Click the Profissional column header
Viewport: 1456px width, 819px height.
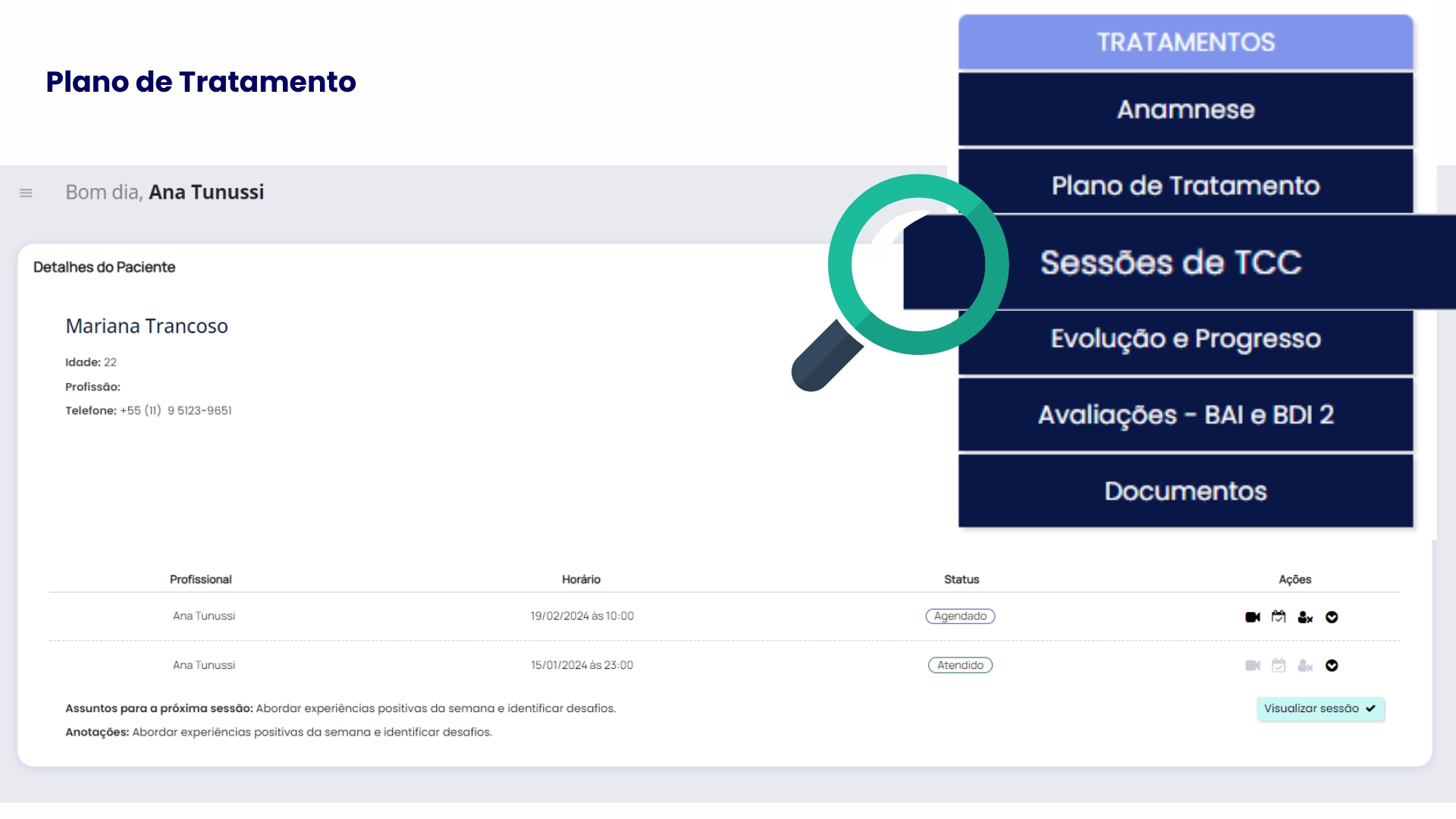[201, 579]
